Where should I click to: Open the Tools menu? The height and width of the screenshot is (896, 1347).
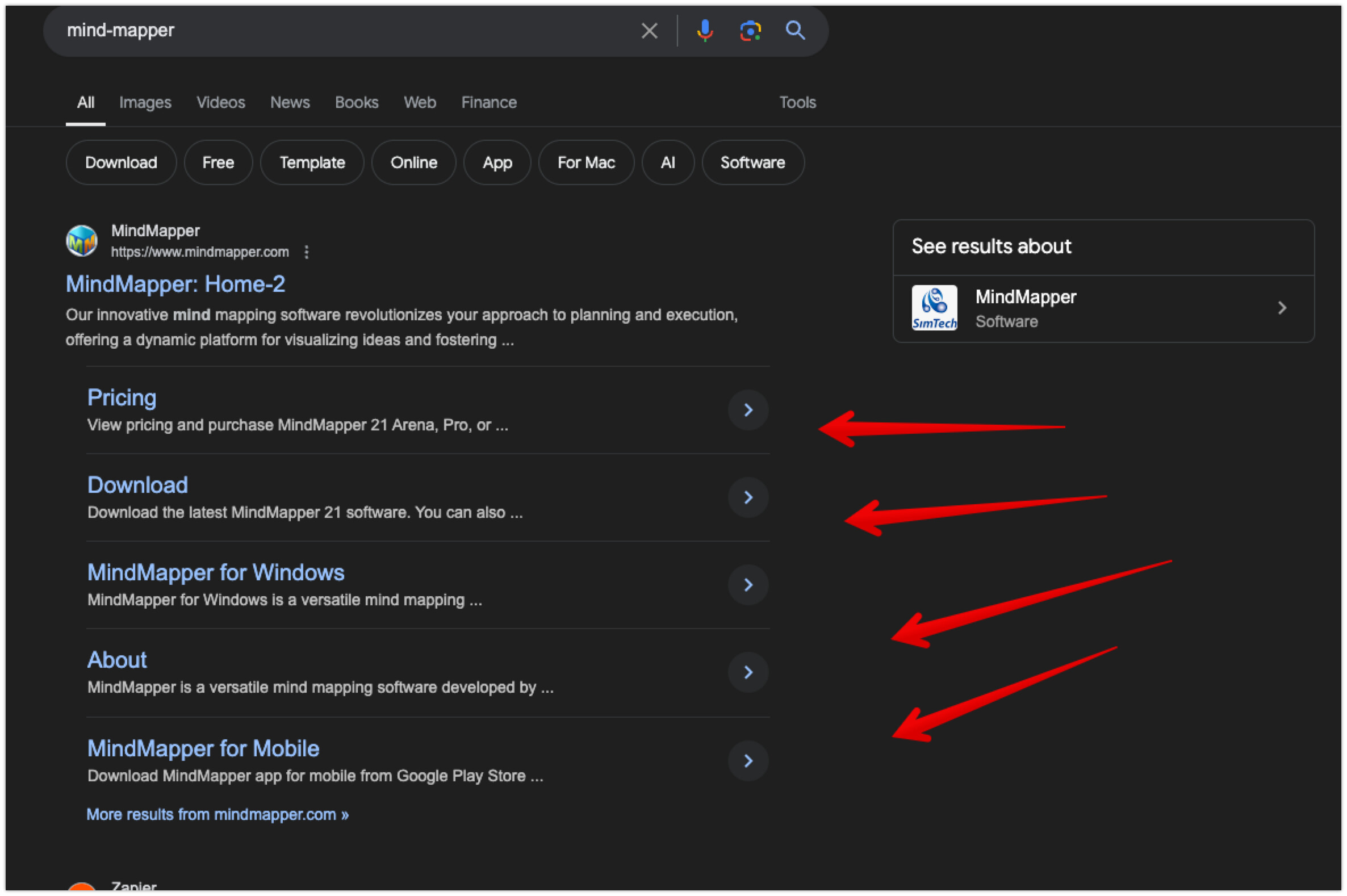797,102
